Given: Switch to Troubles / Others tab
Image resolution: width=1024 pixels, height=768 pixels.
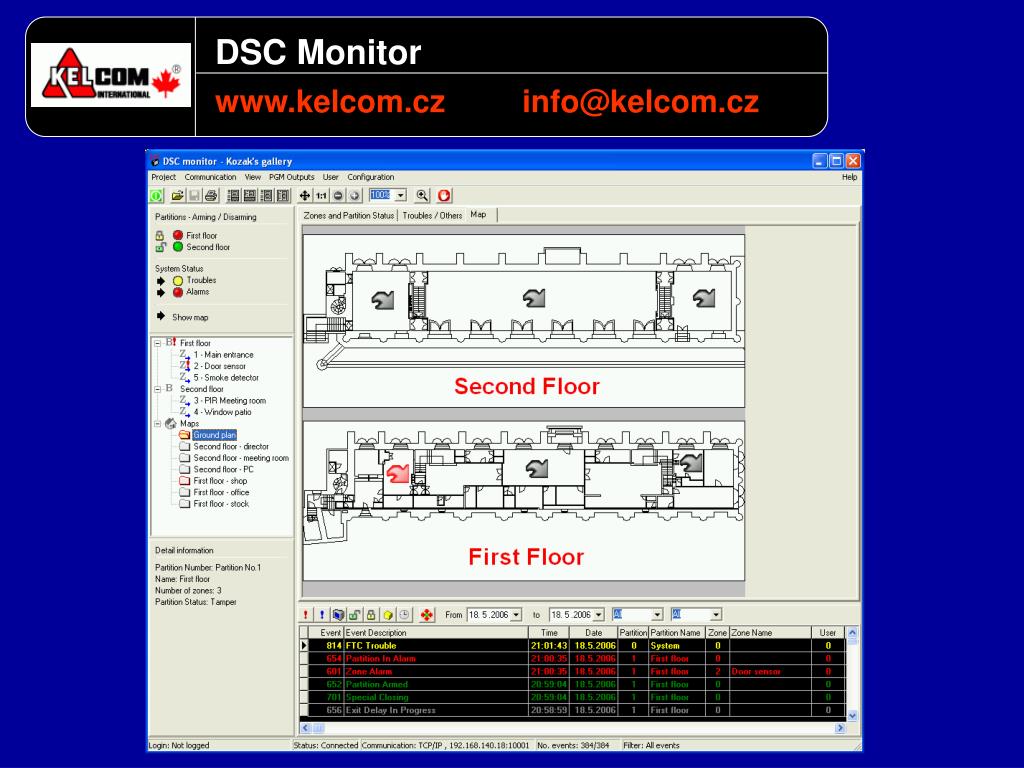Looking at the screenshot, I should [x=432, y=216].
